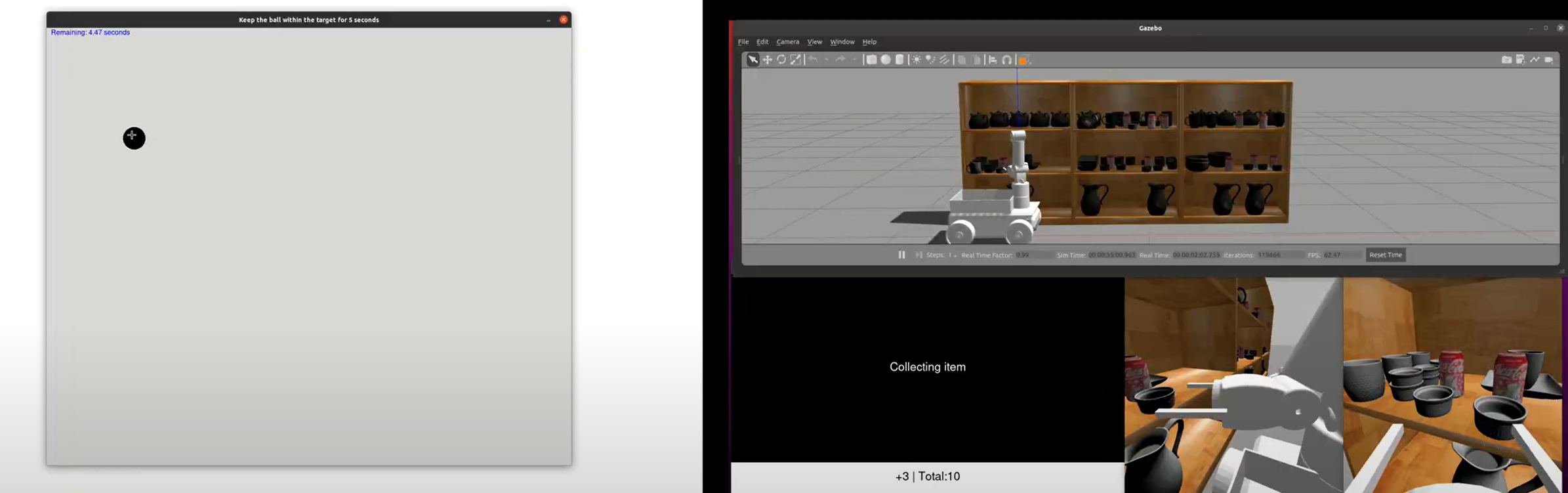Click the Undo arrow in Gazebo toolbar
Screen dimensions: 1568x493
813,60
